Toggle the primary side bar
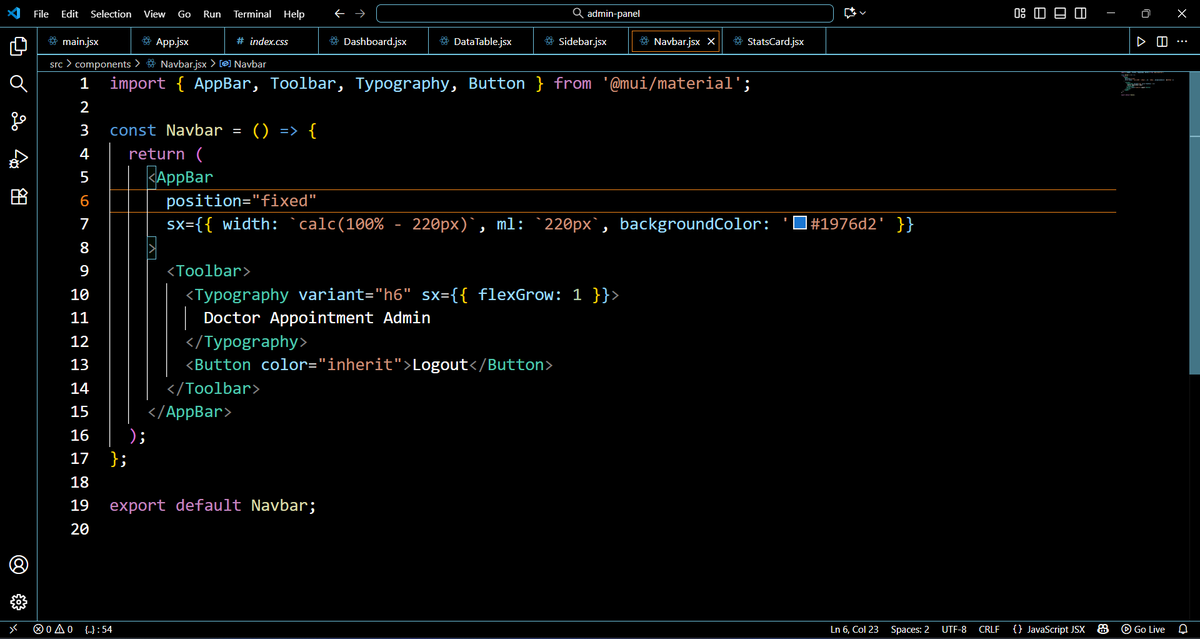 click(1040, 13)
